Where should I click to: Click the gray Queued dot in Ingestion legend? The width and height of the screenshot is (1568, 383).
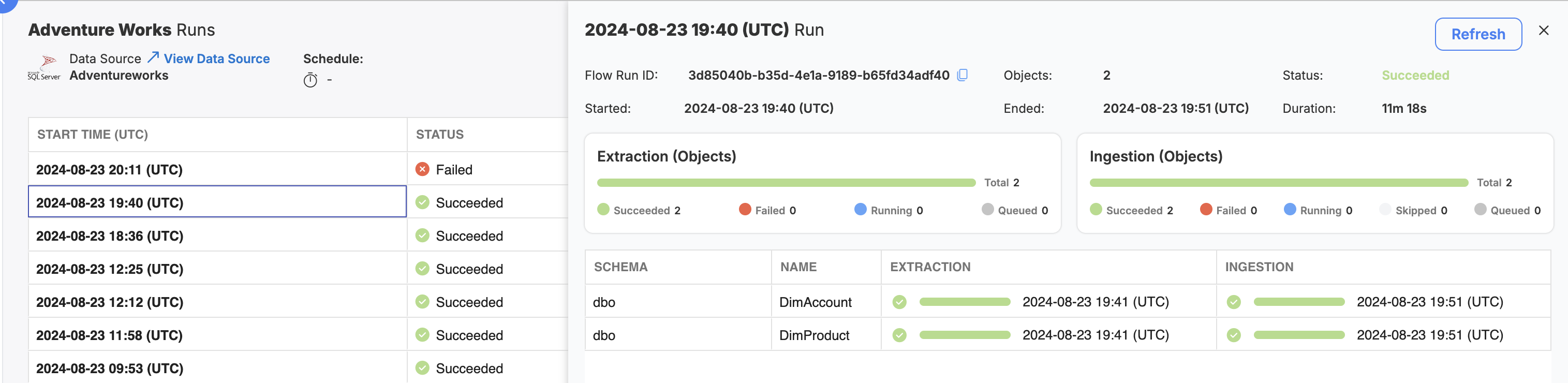tap(1481, 210)
